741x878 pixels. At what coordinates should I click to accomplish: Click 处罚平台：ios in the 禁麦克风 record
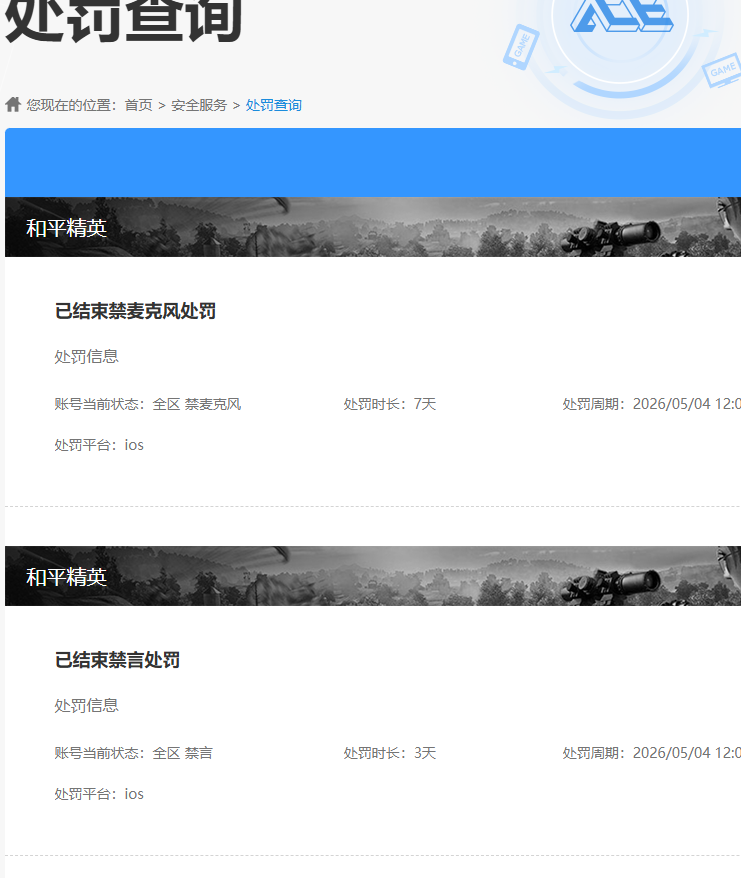pos(99,445)
